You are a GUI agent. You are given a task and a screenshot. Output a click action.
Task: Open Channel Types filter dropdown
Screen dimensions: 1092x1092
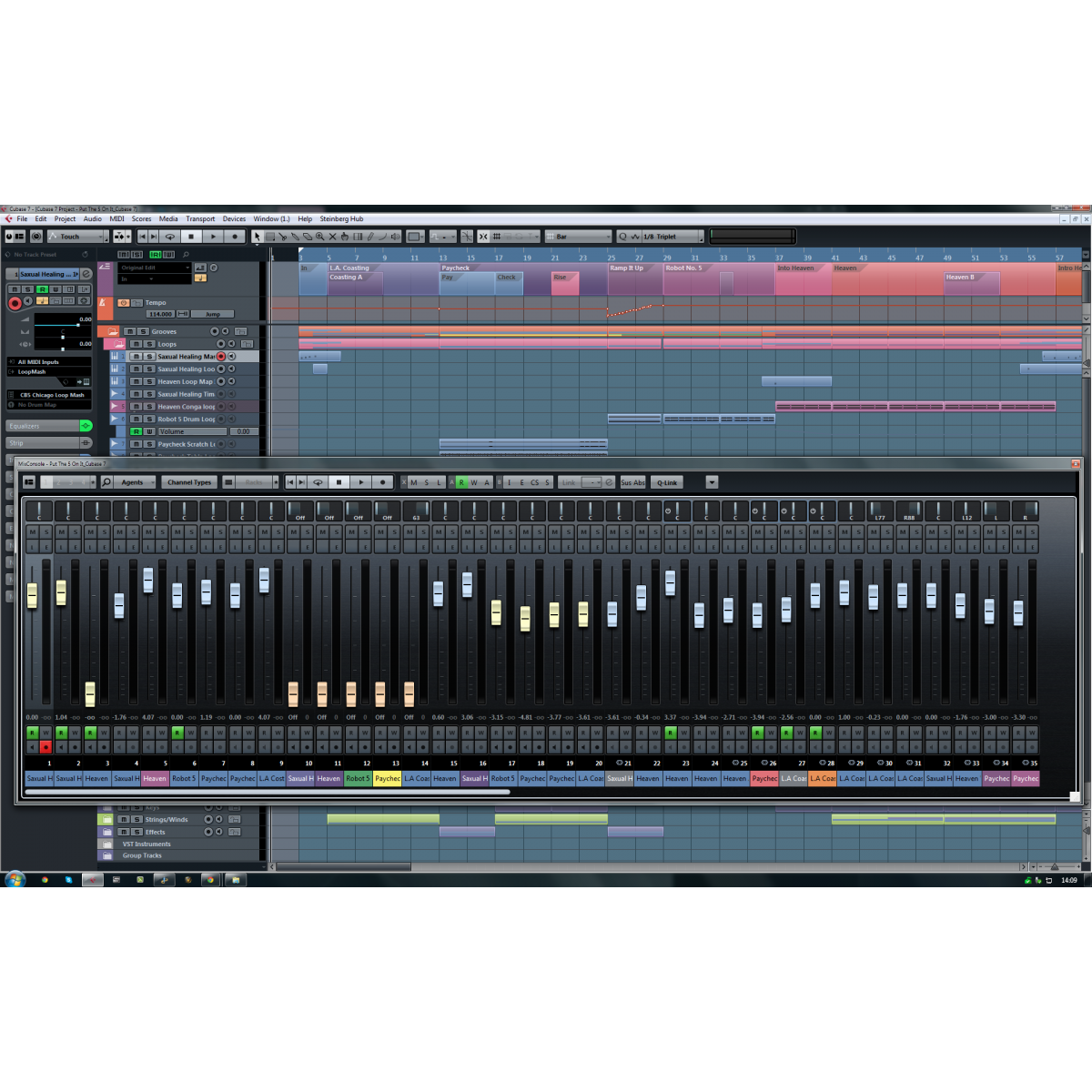coord(189,482)
